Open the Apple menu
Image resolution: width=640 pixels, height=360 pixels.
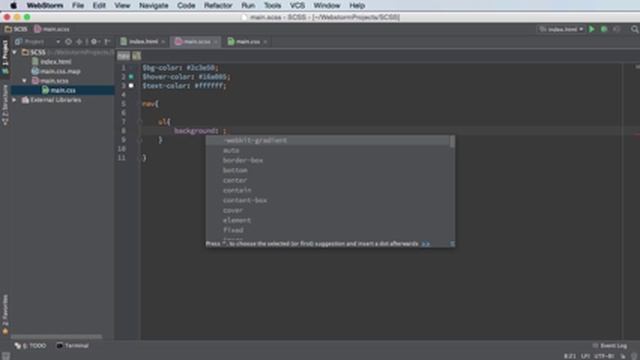(x=13, y=5)
